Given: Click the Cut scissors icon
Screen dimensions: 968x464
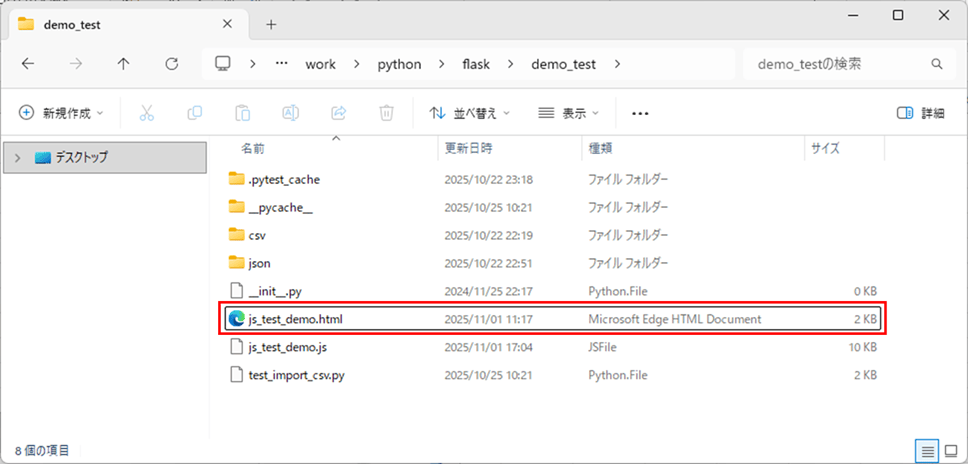Looking at the screenshot, I should (146, 113).
